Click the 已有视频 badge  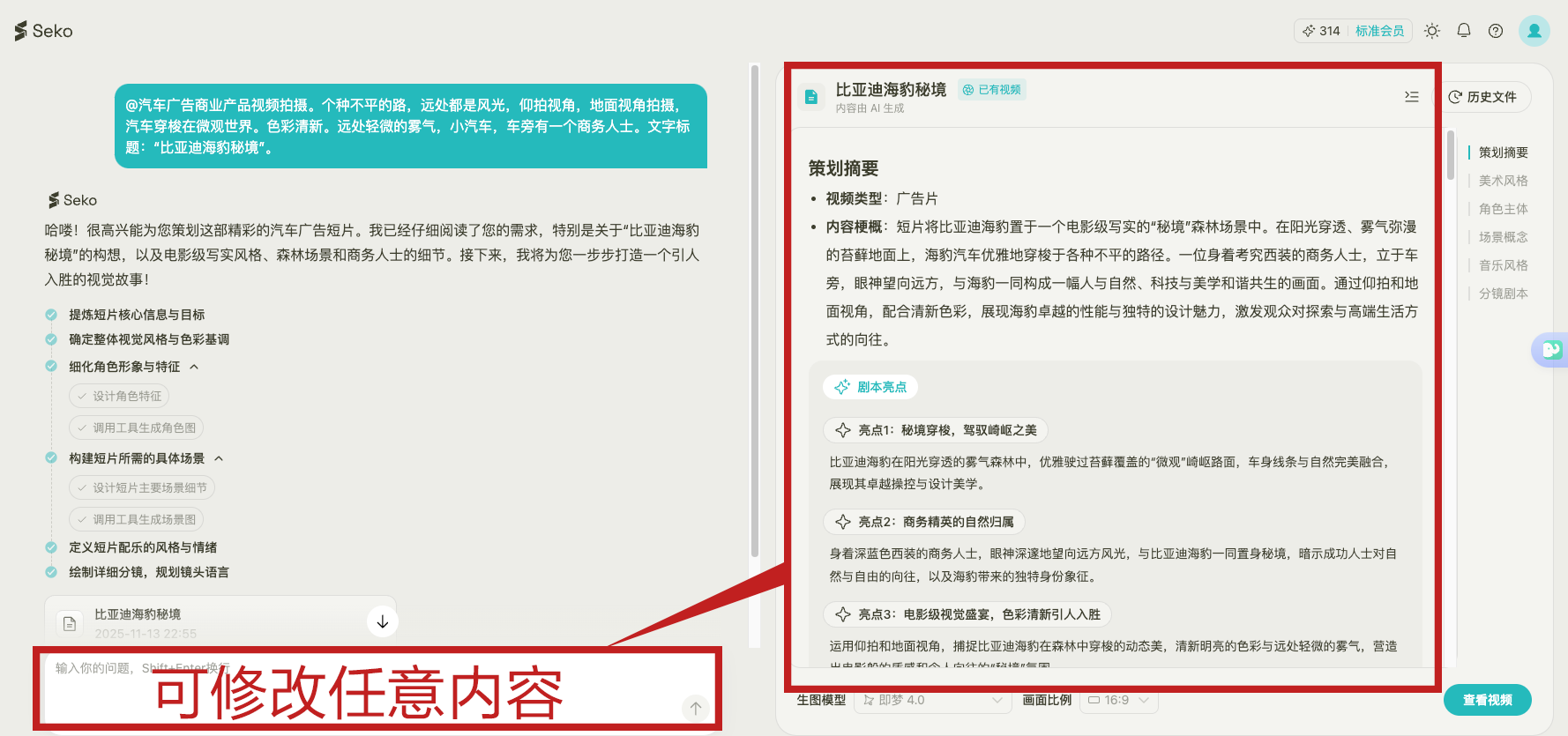992,90
